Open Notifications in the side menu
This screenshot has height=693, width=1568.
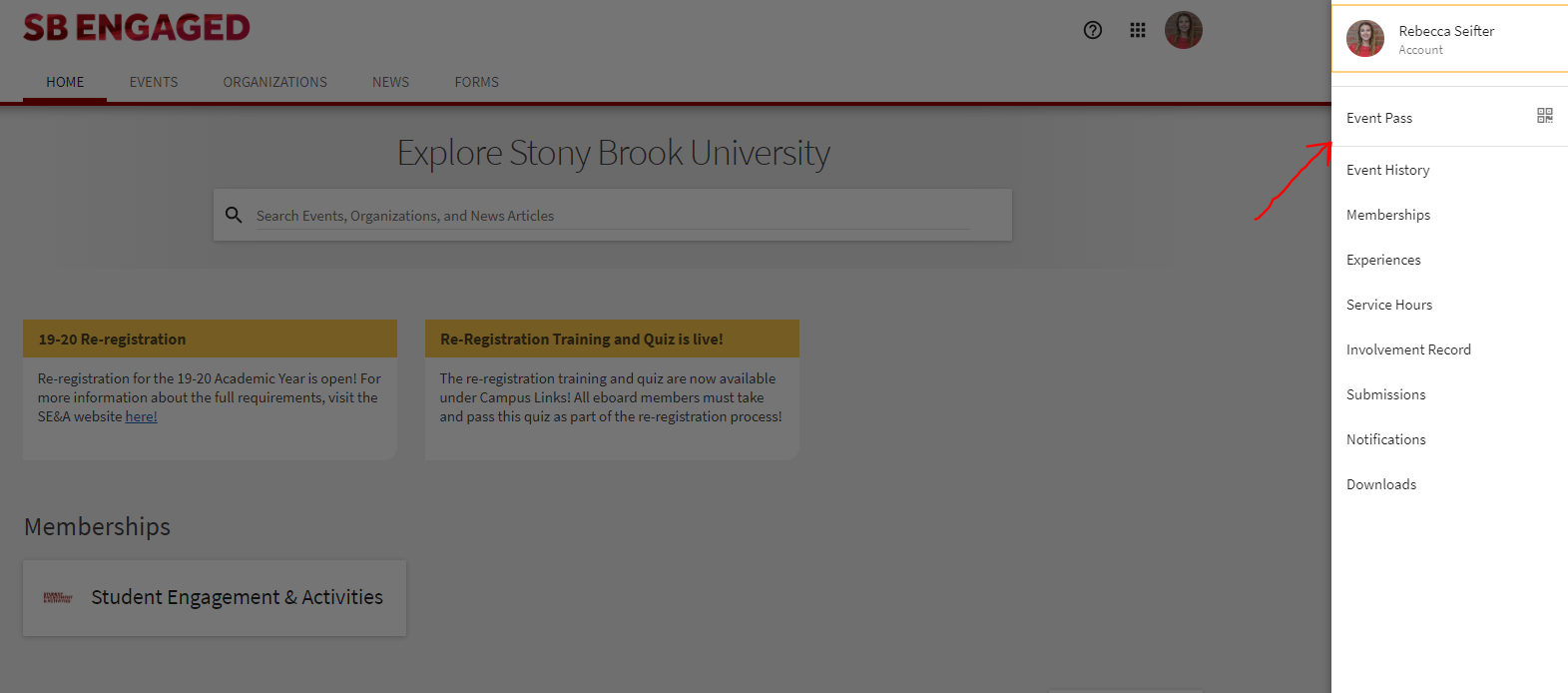click(x=1450, y=439)
